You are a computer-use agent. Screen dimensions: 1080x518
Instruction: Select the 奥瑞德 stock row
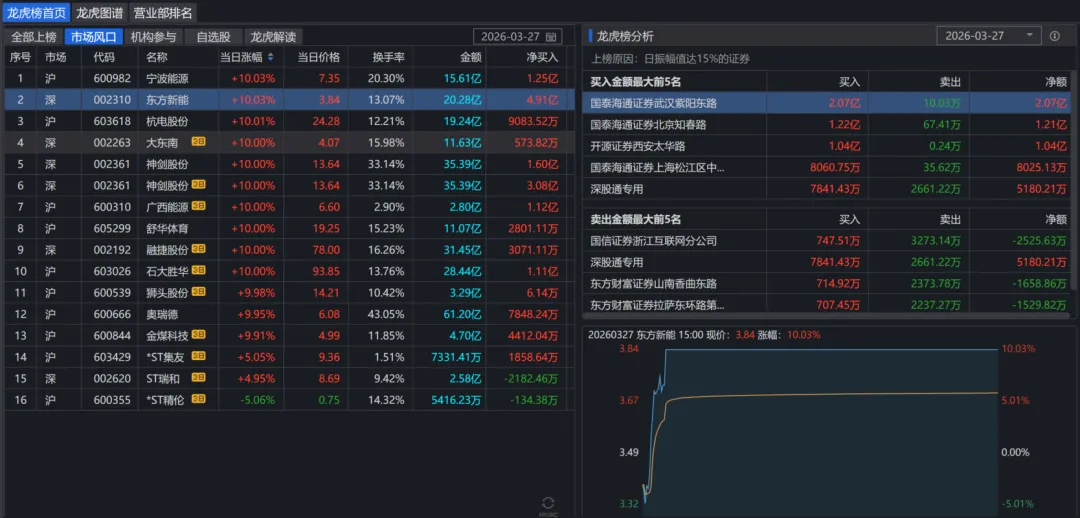[x=289, y=314]
